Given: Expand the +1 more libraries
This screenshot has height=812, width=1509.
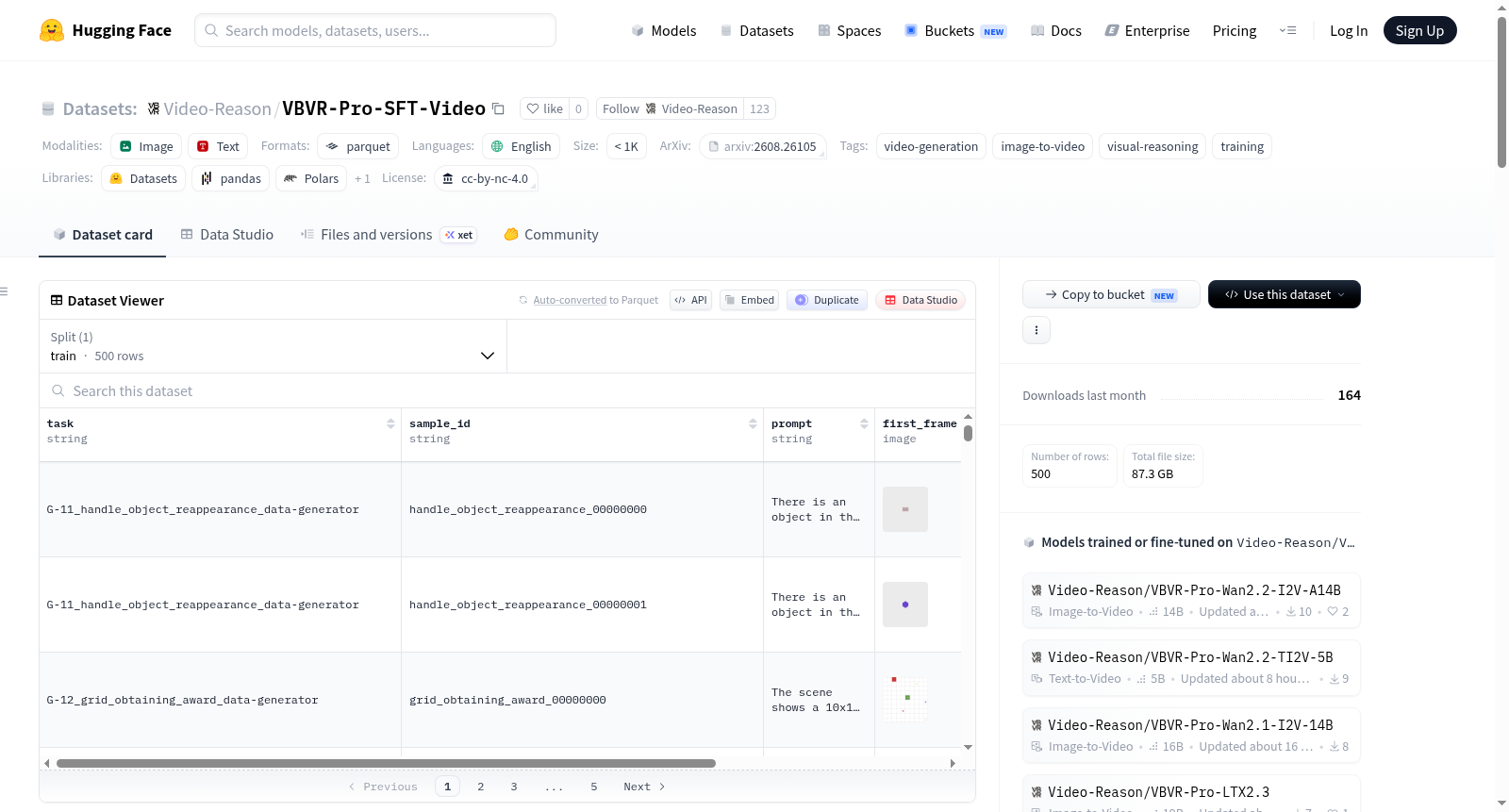Looking at the screenshot, I should (x=362, y=178).
